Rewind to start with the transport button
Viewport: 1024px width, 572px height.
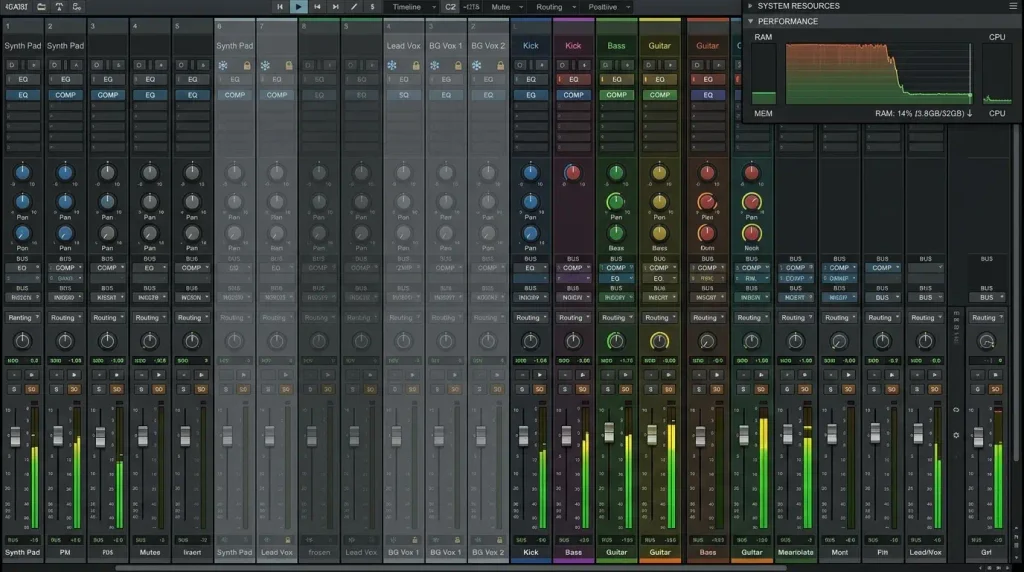[280, 7]
